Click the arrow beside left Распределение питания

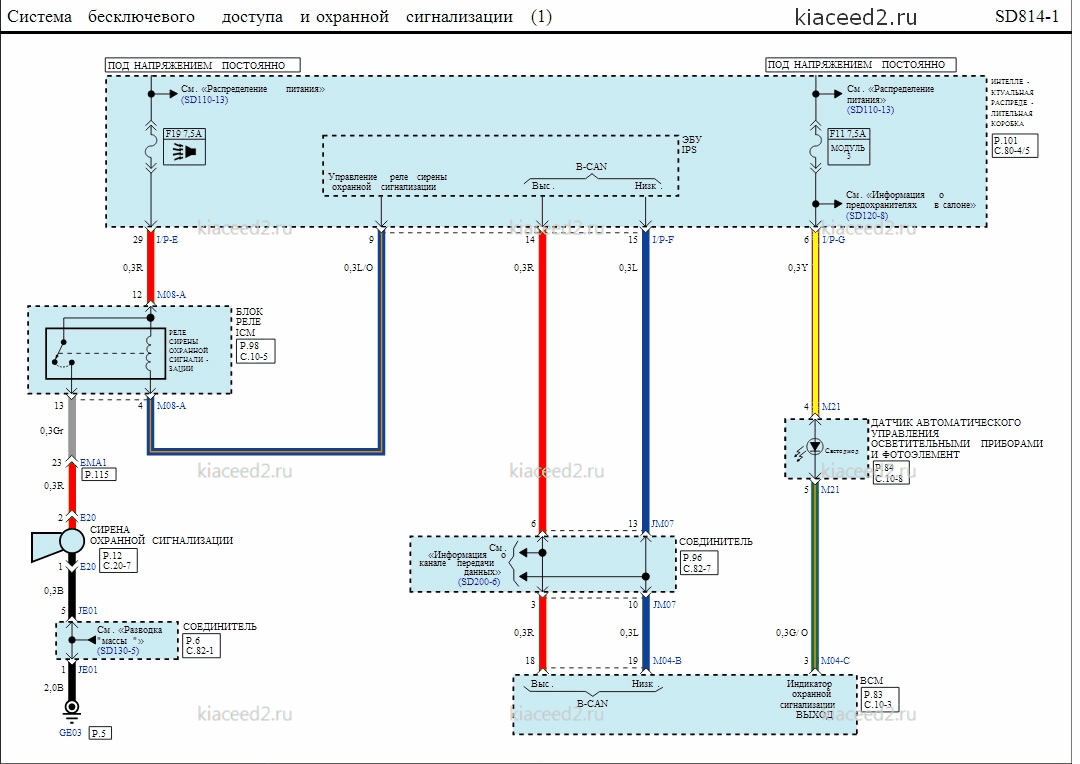[166, 94]
